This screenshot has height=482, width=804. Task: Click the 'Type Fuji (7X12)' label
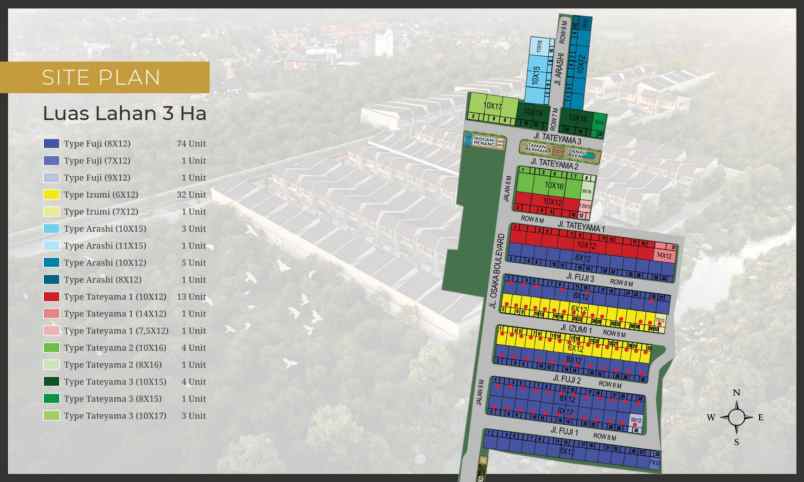[x=97, y=160]
